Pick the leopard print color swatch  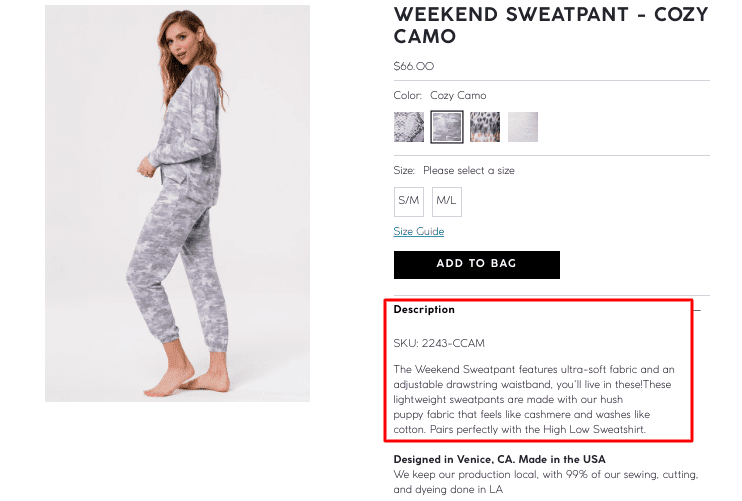(485, 127)
